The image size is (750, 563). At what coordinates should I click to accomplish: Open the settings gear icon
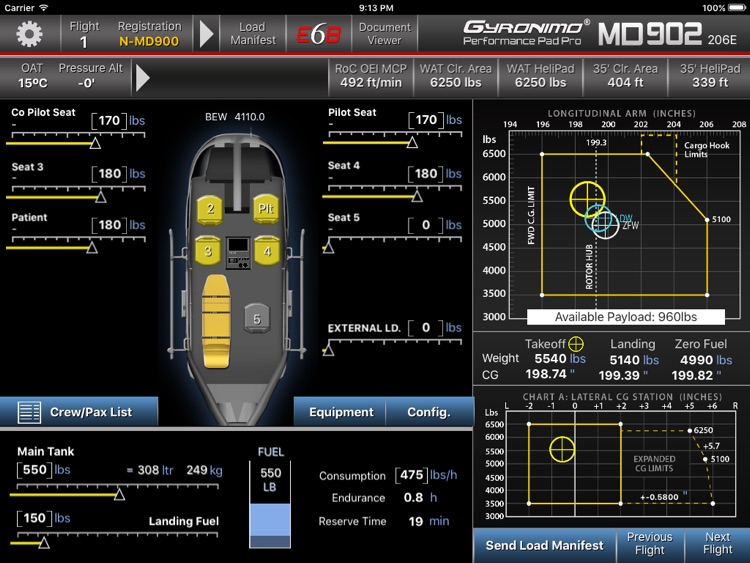(x=29, y=34)
